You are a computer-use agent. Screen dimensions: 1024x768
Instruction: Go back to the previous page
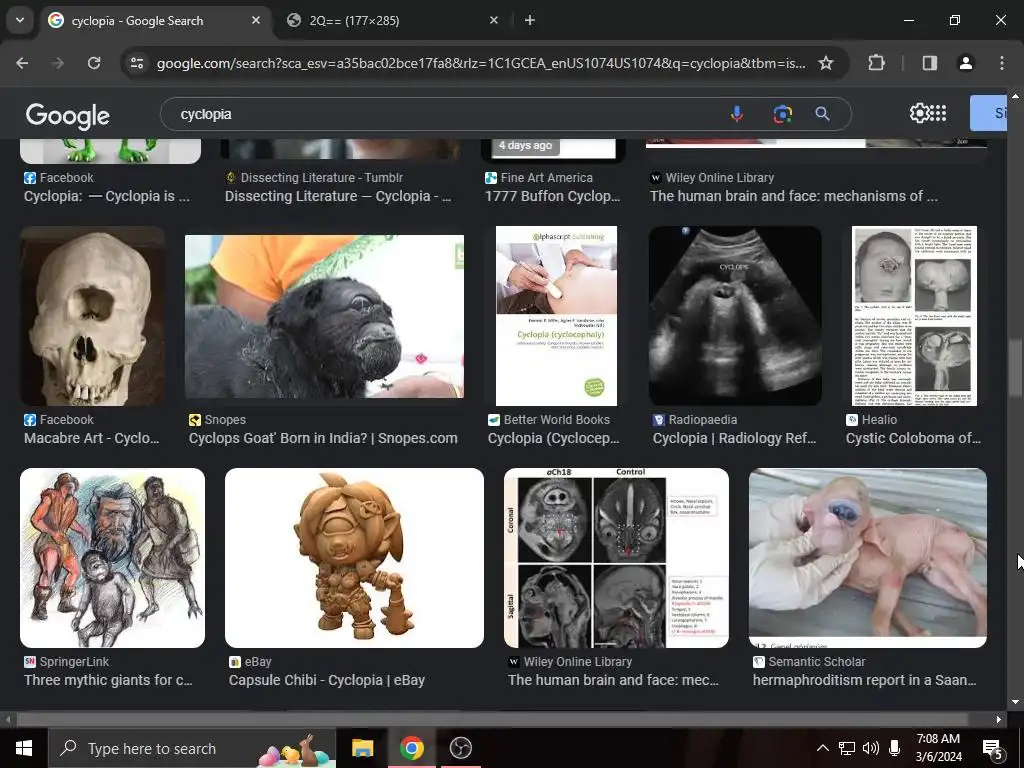click(x=22, y=63)
